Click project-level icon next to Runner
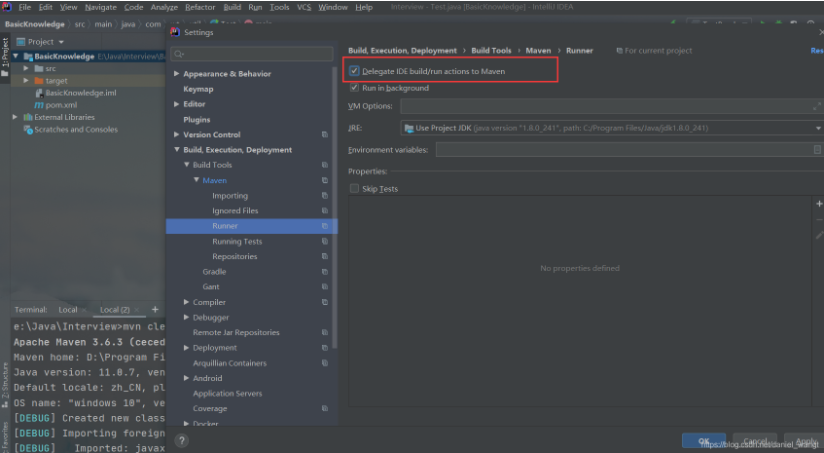Screen dimensions: 824x453 (x=325, y=226)
